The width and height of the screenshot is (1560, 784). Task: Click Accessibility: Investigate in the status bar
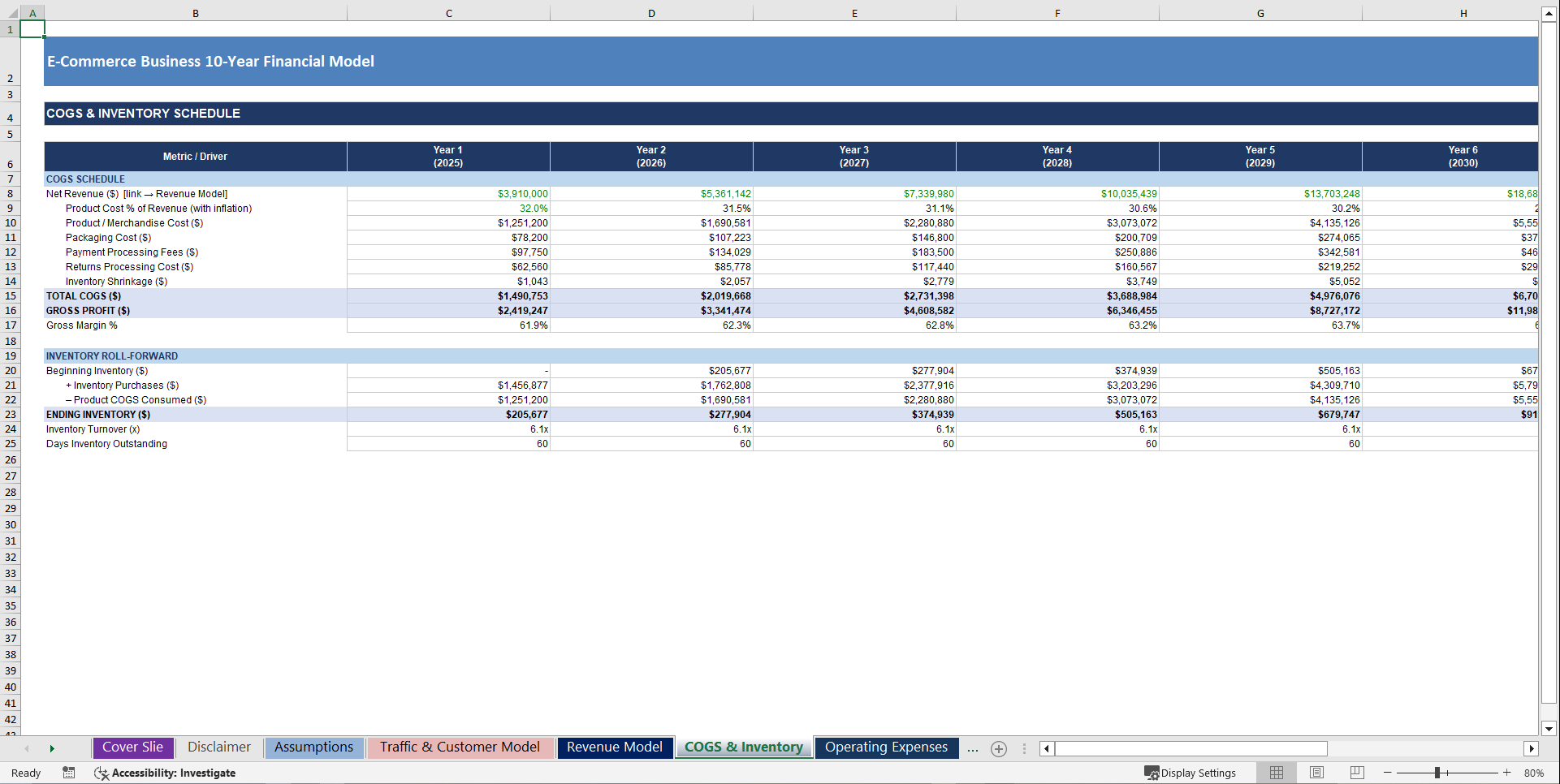(x=173, y=773)
